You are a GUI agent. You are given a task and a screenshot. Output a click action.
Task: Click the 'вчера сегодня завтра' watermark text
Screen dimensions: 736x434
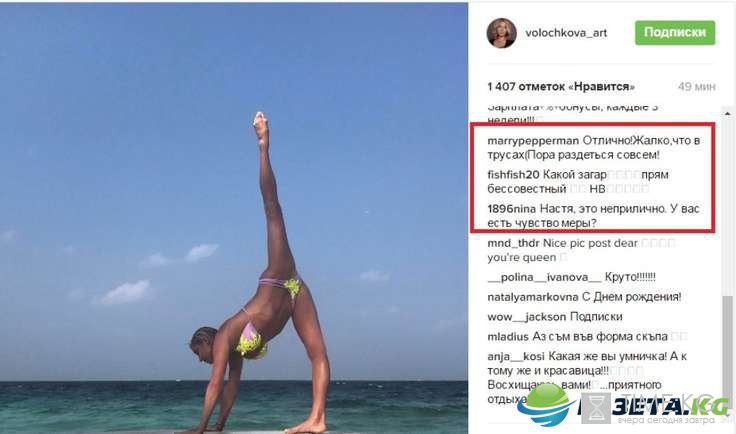point(666,420)
